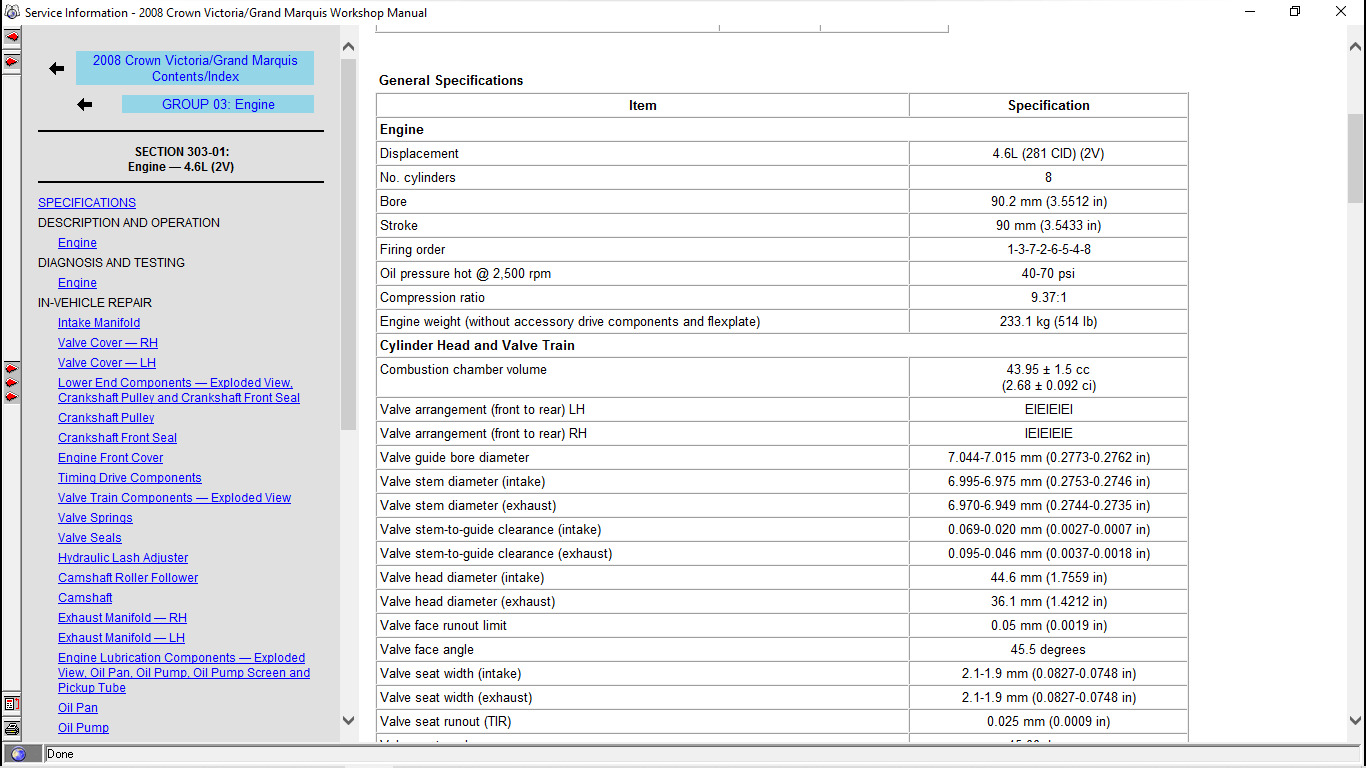Open Engine Lubrication Components Exploded View link
This screenshot has width=1366, height=768.
click(184, 673)
